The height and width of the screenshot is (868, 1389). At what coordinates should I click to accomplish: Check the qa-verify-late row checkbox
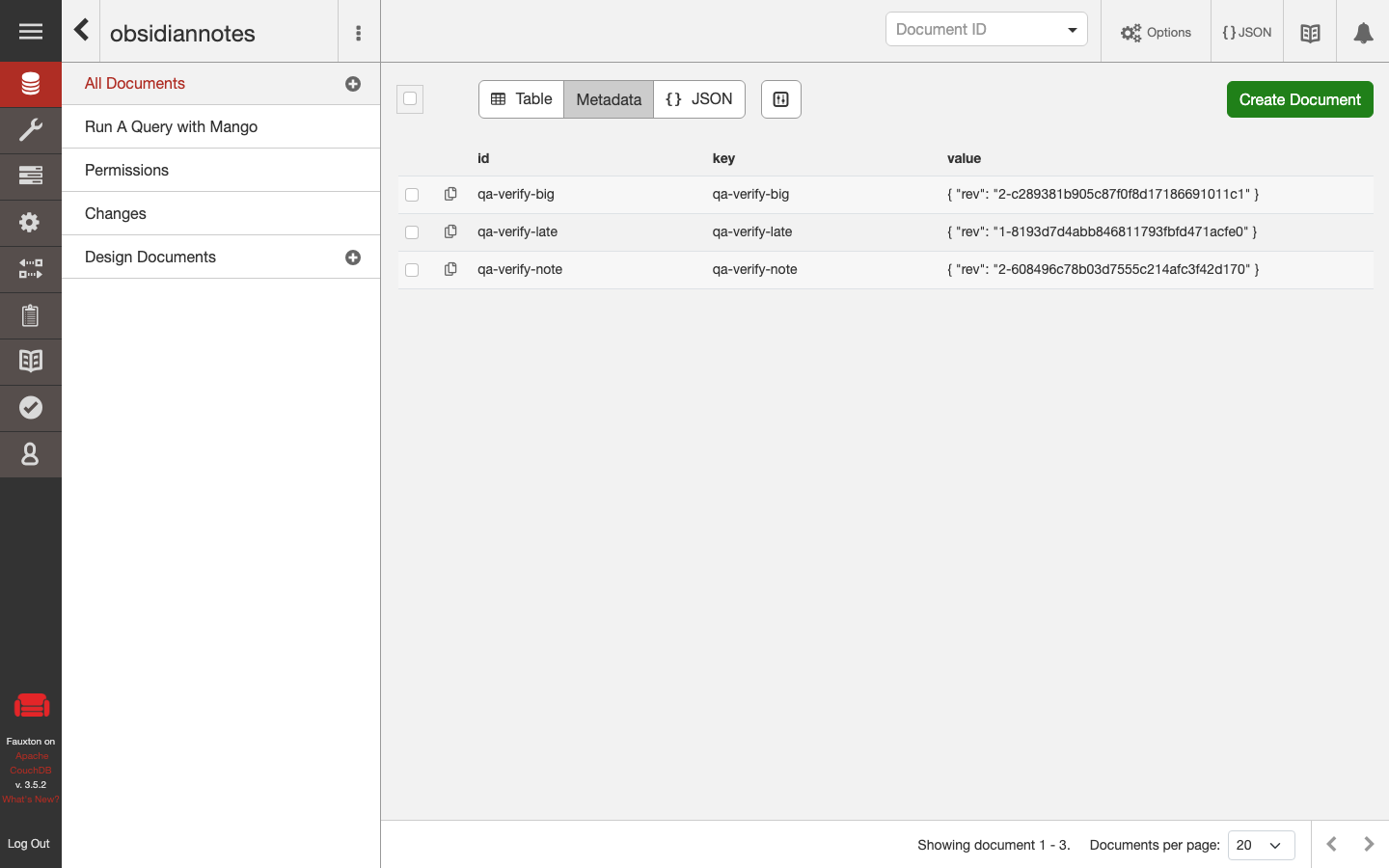coord(412,232)
